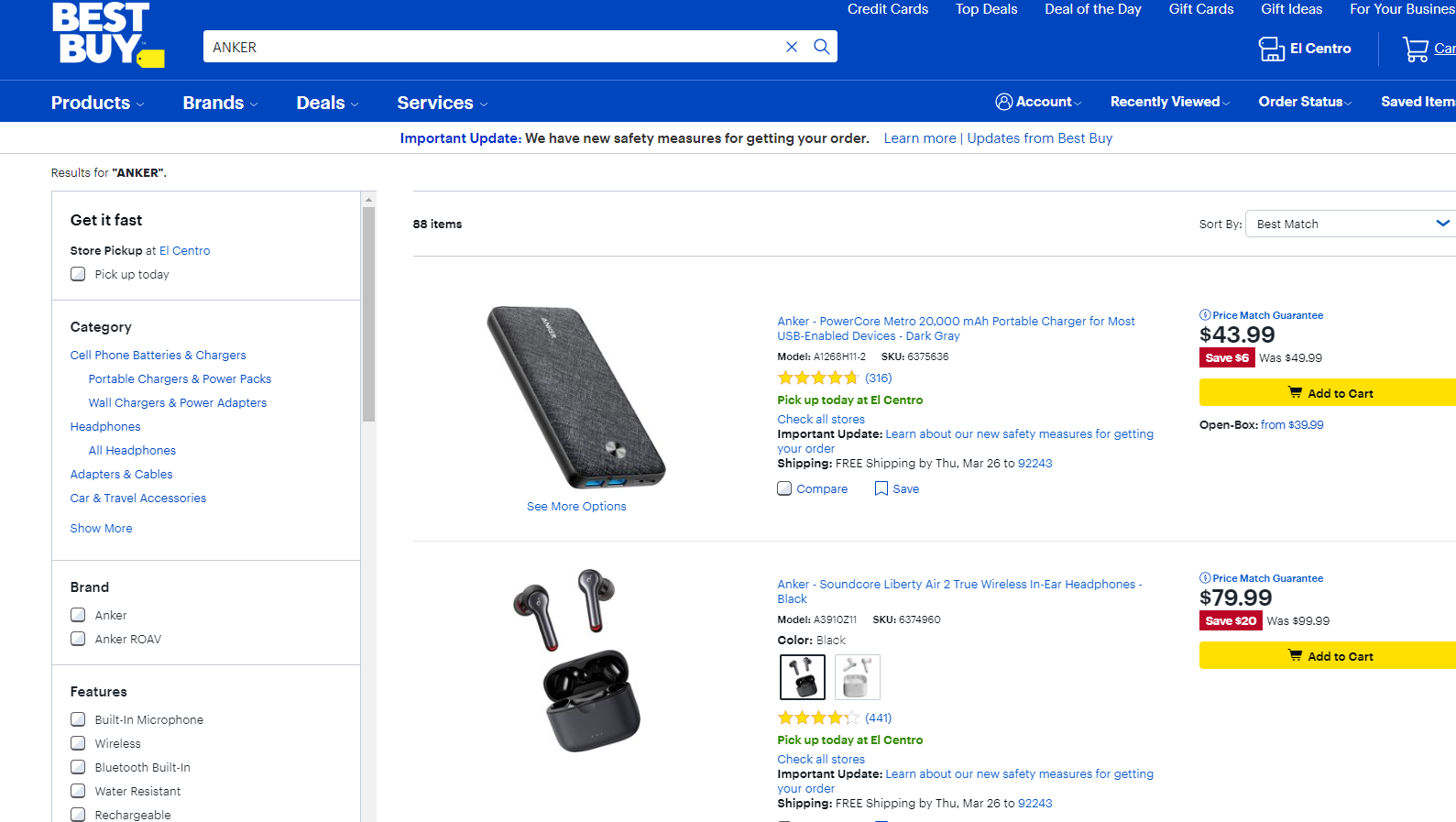Image resolution: width=1456 pixels, height=822 pixels.
Task: Click See More Options under the charger
Action: [x=576, y=506]
